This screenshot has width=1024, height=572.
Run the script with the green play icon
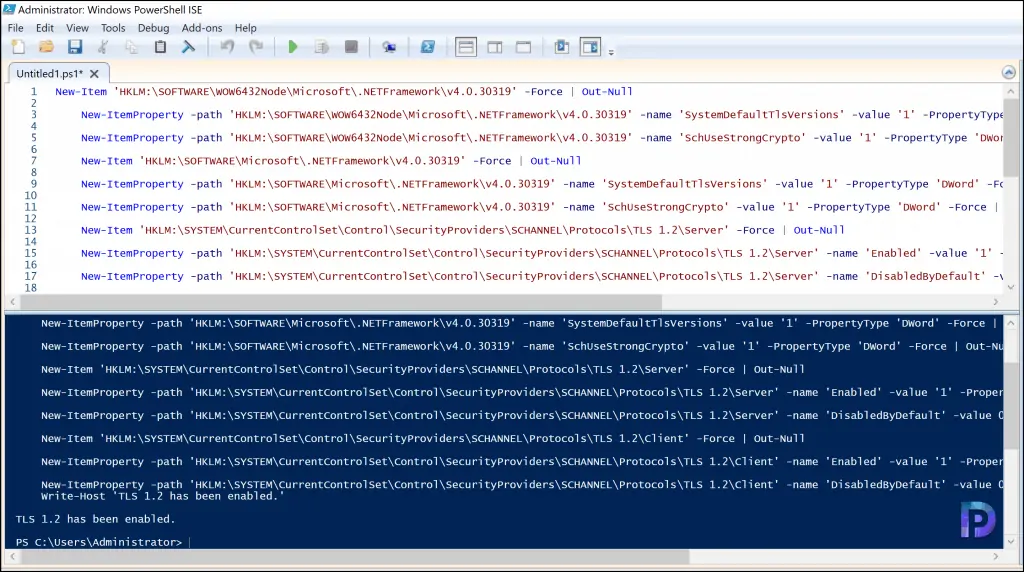(x=293, y=47)
